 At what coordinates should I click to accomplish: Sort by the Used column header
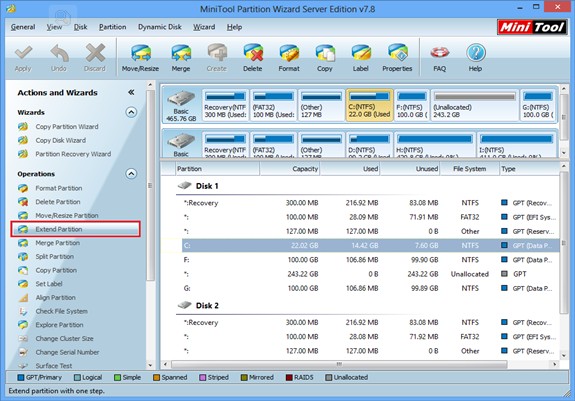click(x=350, y=169)
